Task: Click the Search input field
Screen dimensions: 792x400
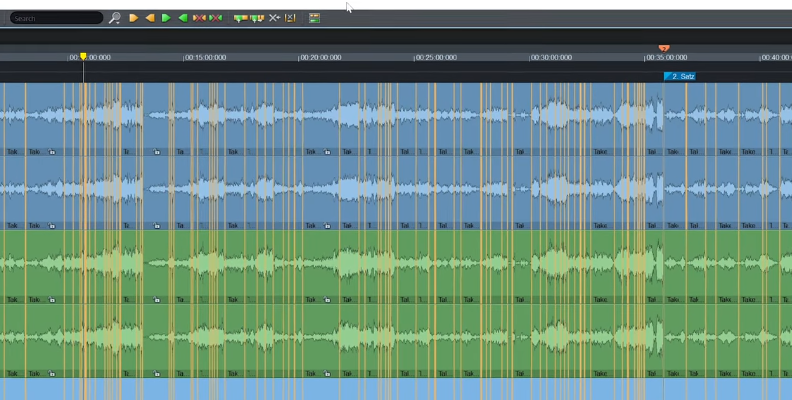Action: coord(56,18)
